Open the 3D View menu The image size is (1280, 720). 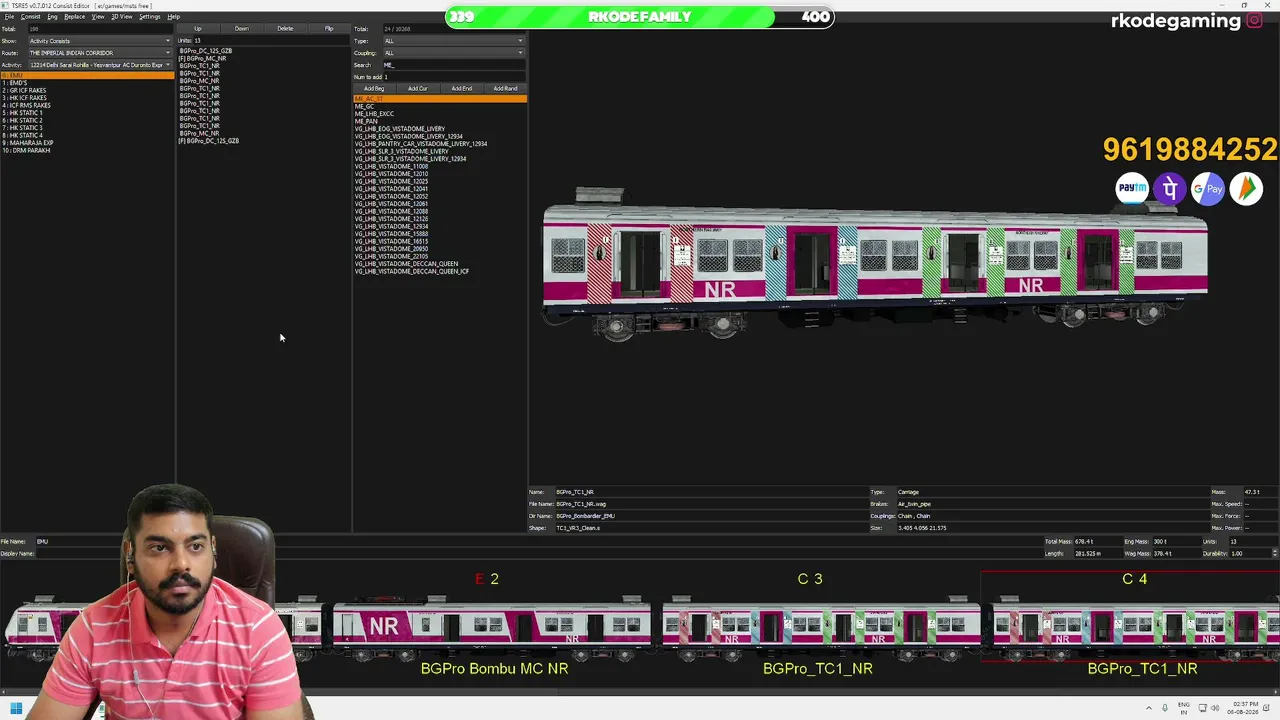pyautogui.click(x=121, y=17)
